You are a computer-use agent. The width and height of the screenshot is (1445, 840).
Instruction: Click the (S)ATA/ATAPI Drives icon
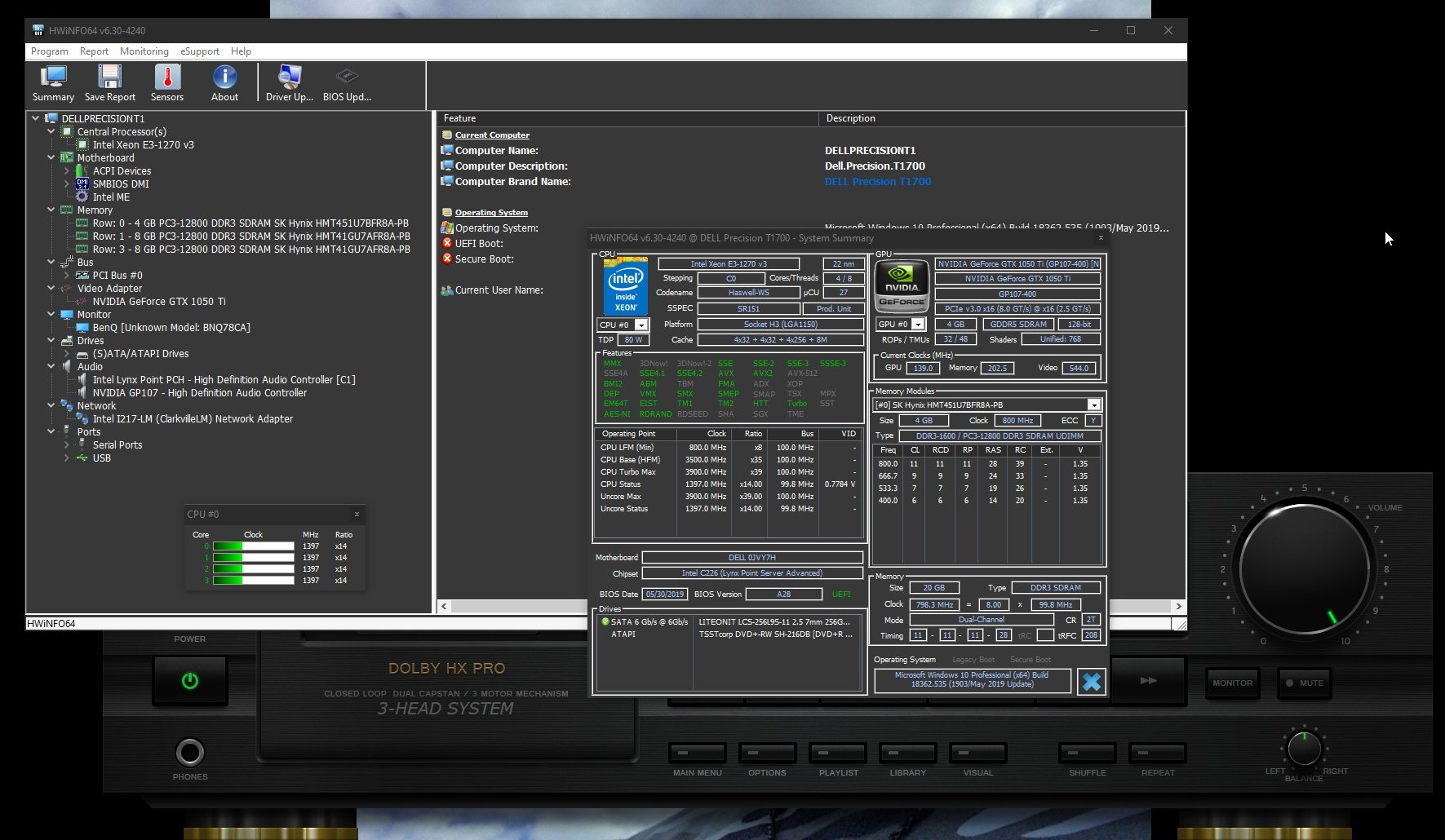(x=82, y=354)
